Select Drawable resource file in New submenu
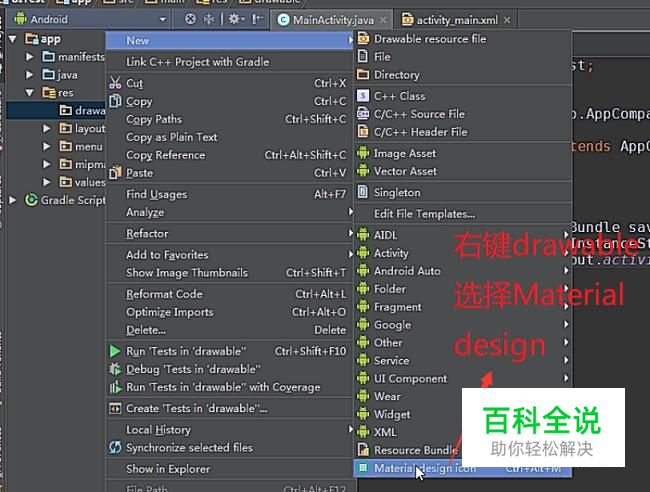 coord(463,39)
